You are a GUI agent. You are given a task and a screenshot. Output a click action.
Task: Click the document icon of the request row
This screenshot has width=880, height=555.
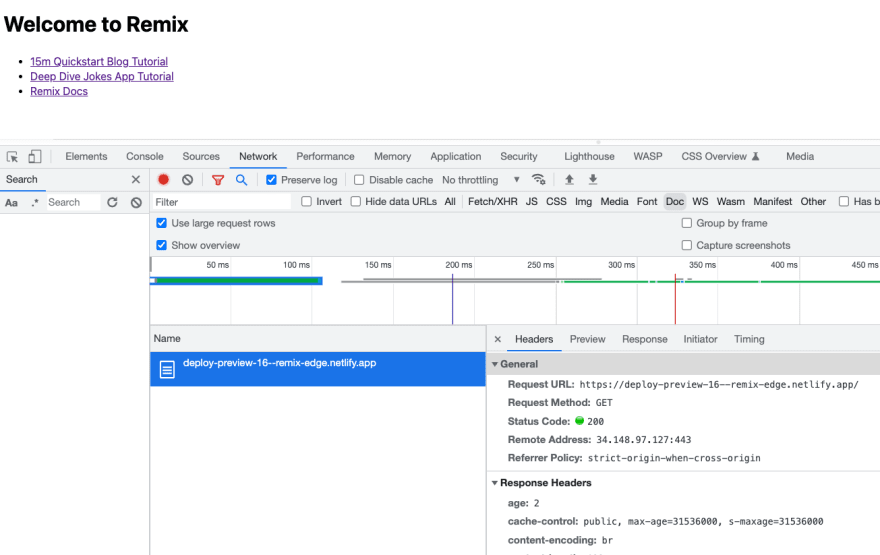pyautogui.click(x=167, y=369)
